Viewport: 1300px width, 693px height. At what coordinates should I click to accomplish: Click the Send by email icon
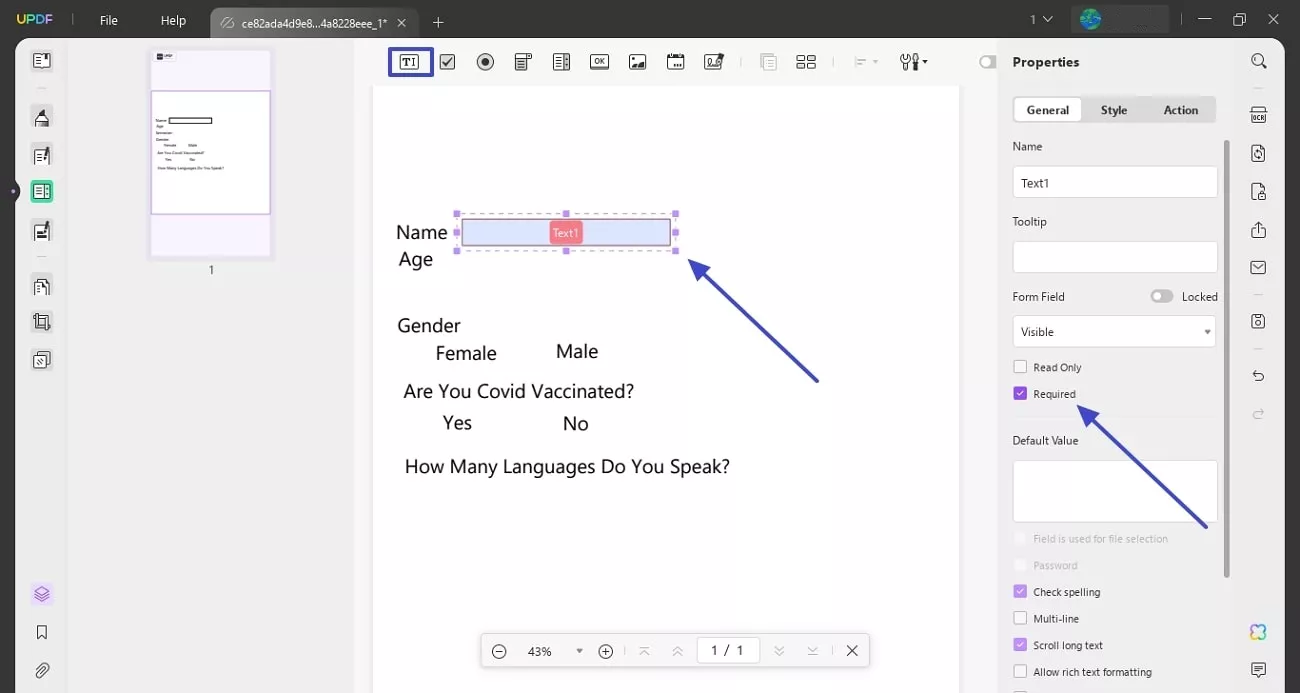pos(1258,267)
